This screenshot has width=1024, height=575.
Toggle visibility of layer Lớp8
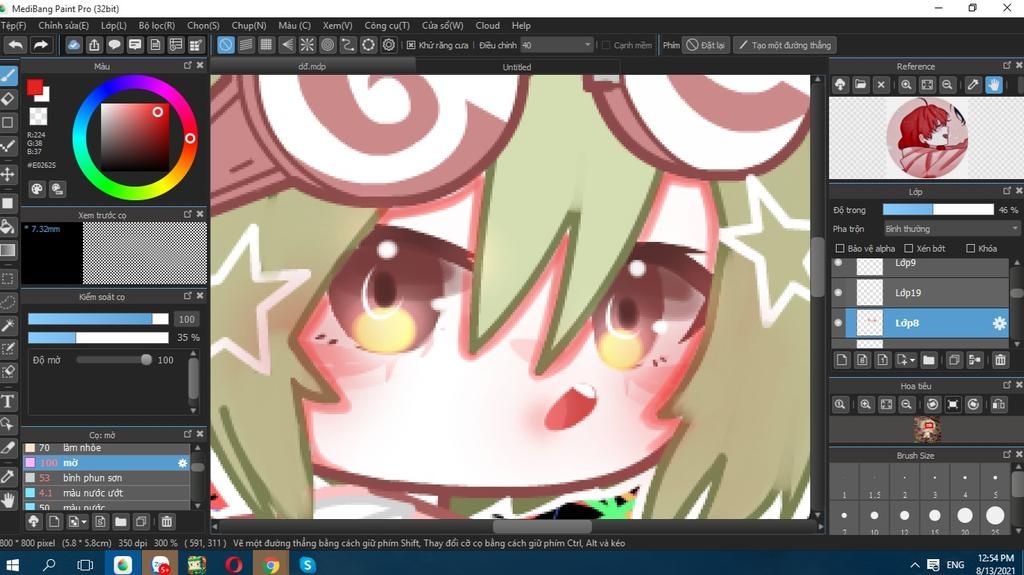pos(839,323)
